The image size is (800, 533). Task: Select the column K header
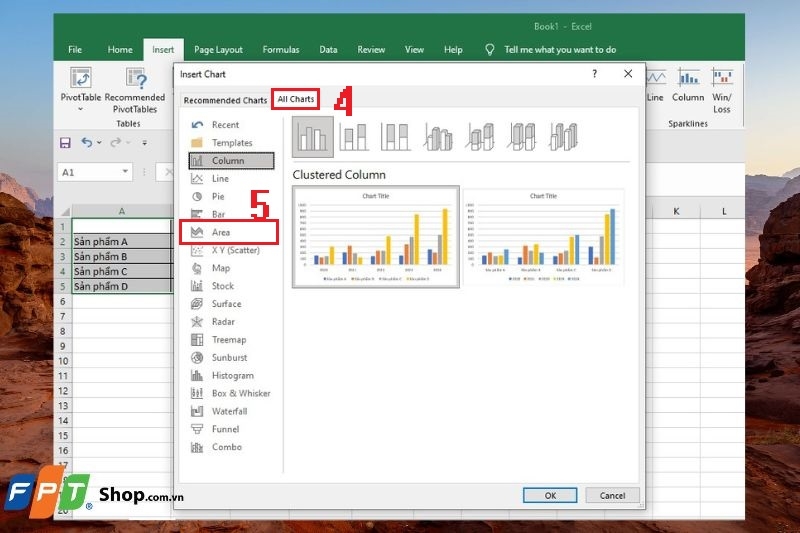click(676, 211)
